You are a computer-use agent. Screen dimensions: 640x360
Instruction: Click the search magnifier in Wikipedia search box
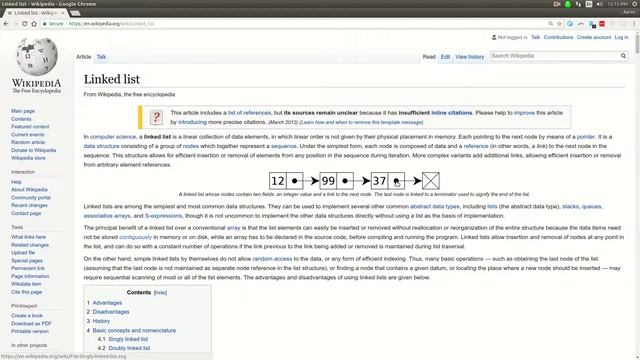pos(623,56)
